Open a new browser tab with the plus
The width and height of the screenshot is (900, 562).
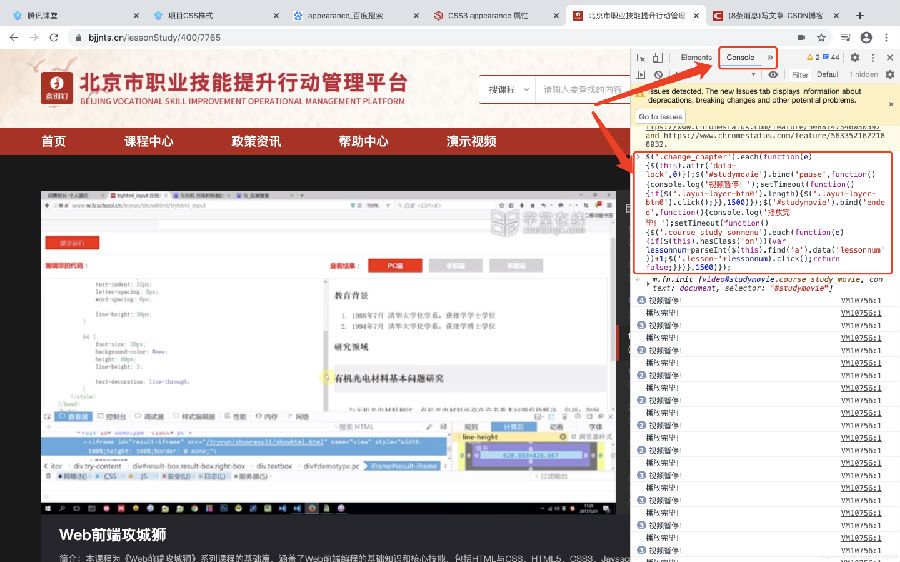[859, 15]
